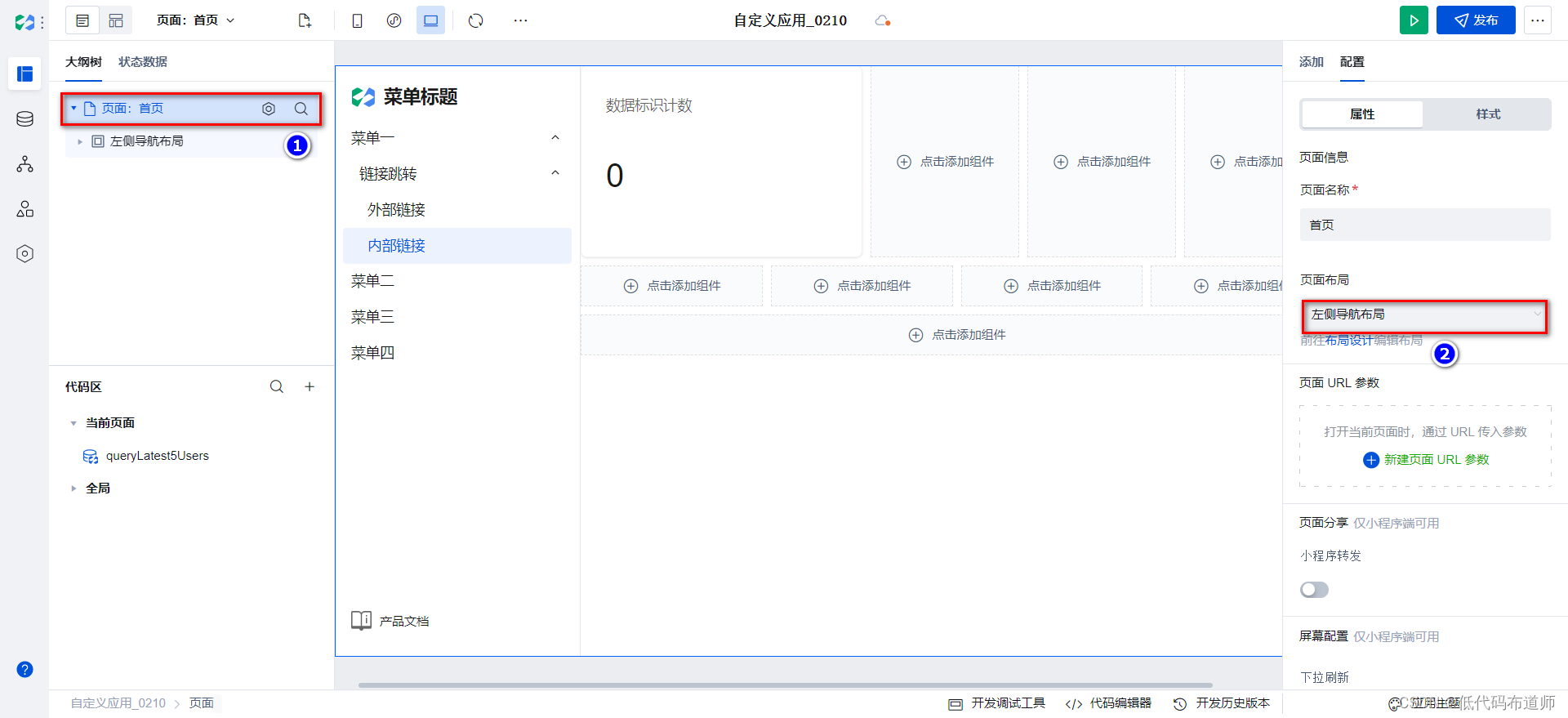
Task: Click 新建页面 URL 参数 button
Action: click(1426, 460)
